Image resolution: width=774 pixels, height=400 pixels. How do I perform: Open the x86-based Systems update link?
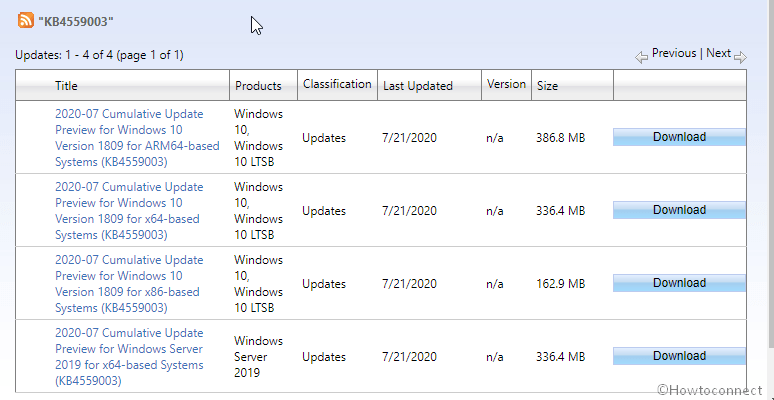pos(129,284)
